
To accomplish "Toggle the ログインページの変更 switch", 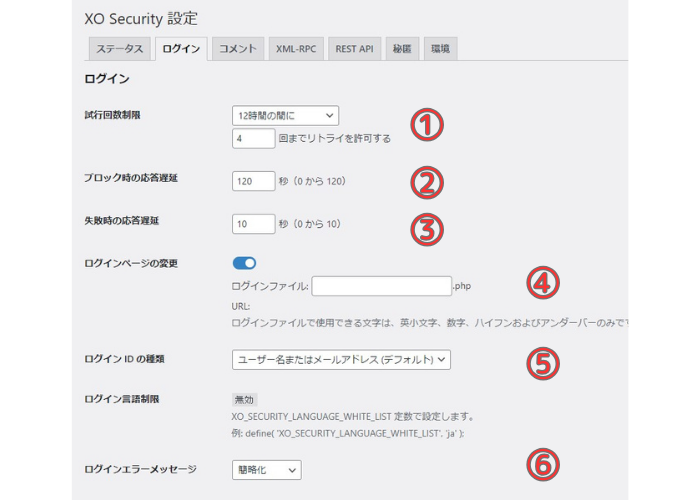I will pos(244,263).
